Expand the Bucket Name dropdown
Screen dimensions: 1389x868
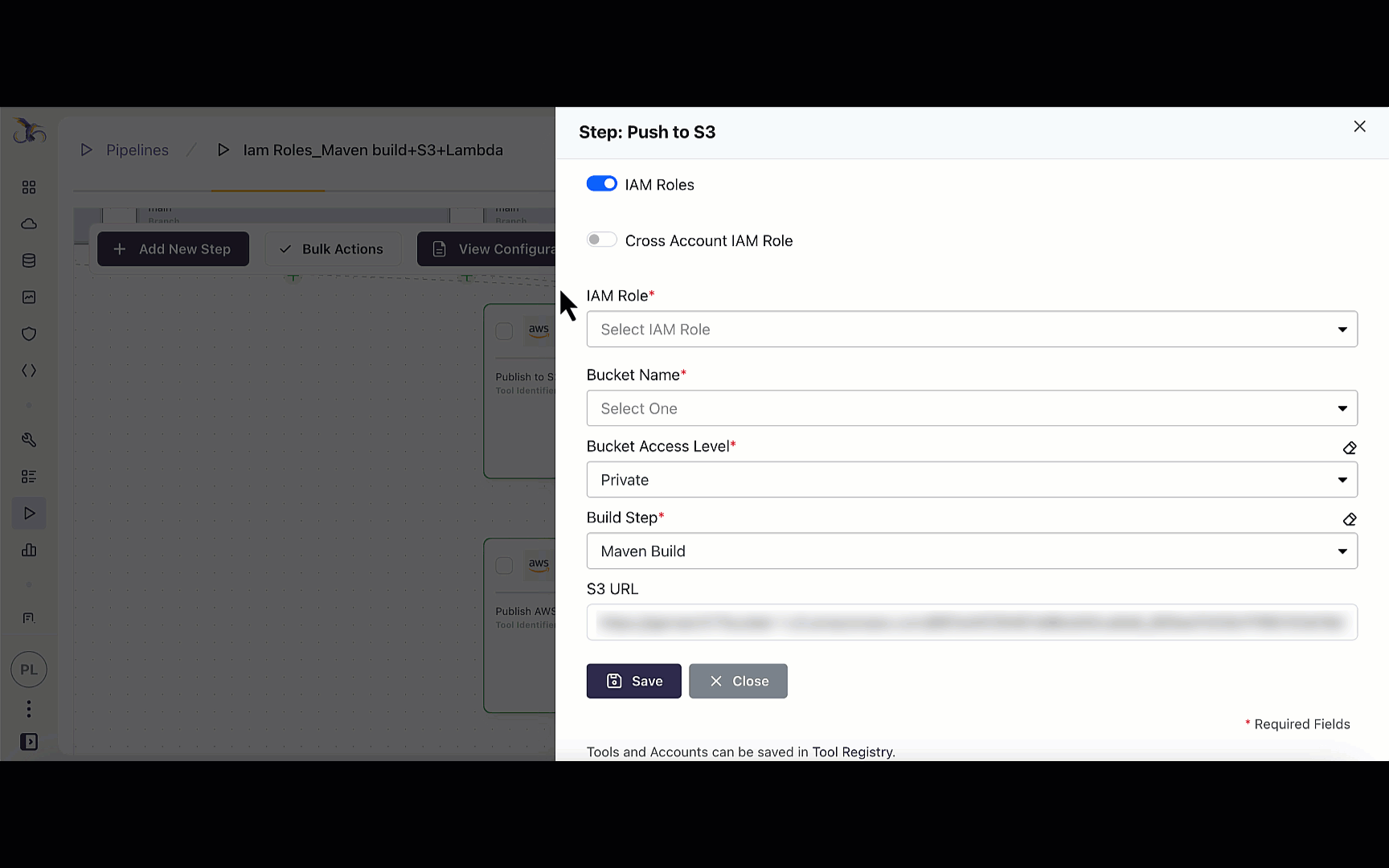coord(971,408)
